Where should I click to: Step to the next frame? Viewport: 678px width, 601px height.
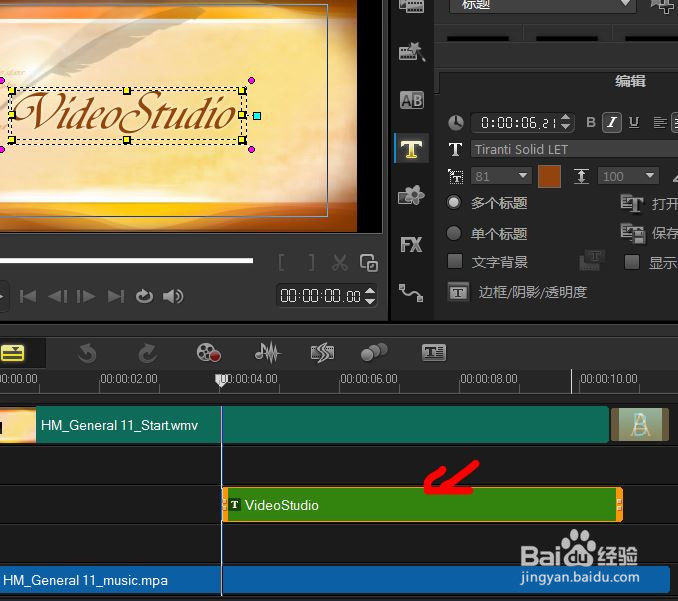(86, 296)
